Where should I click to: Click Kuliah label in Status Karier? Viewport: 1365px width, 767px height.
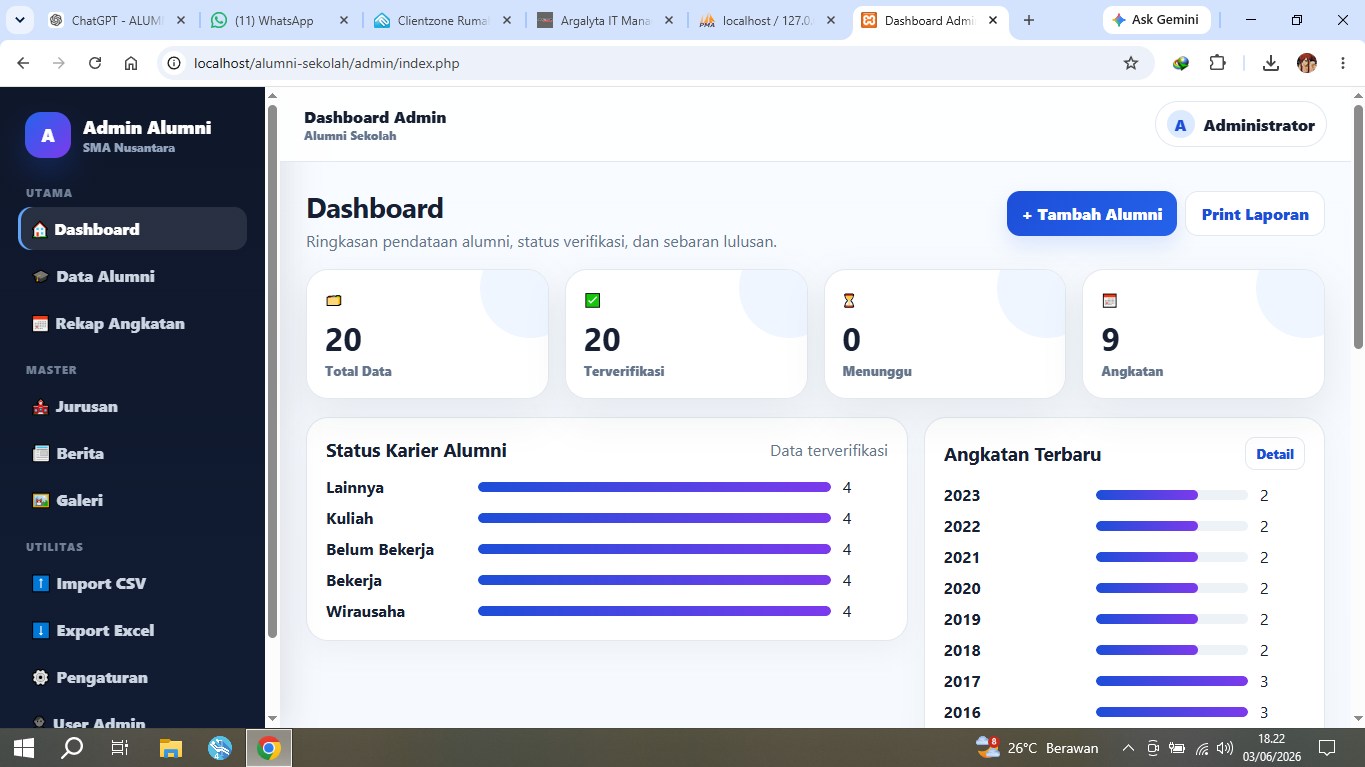click(x=349, y=518)
